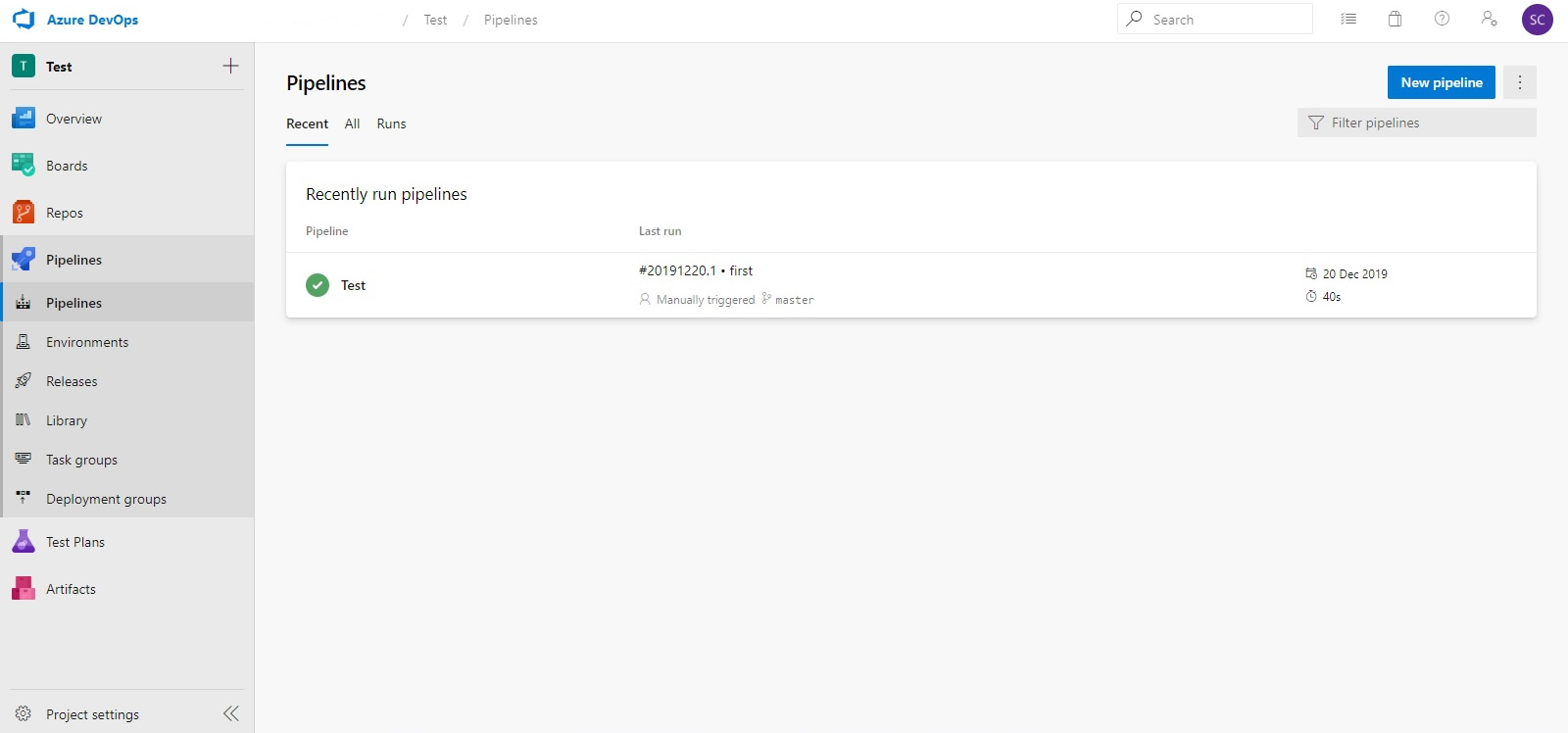Open Releases page

tap(127, 381)
